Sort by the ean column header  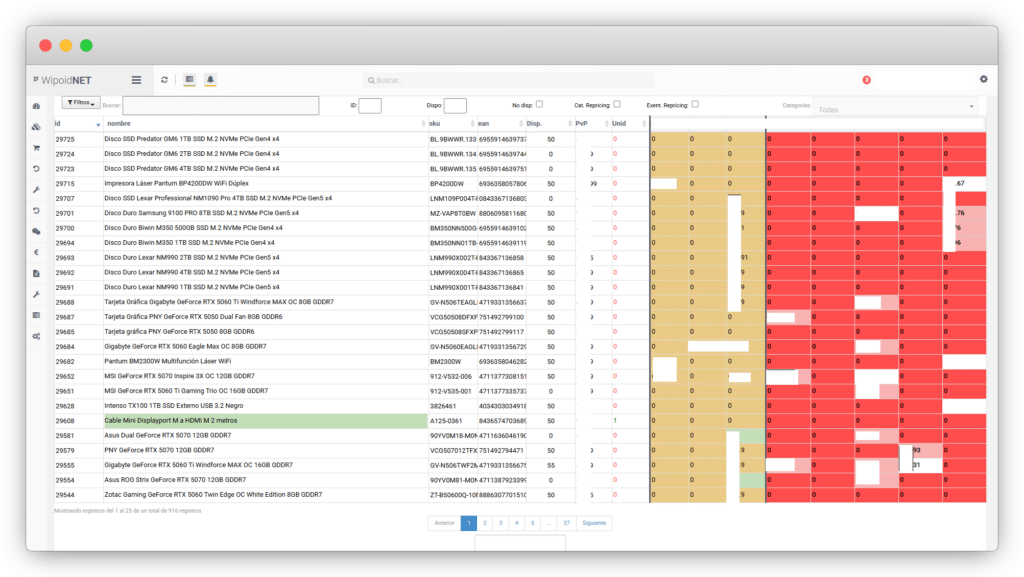click(501, 123)
